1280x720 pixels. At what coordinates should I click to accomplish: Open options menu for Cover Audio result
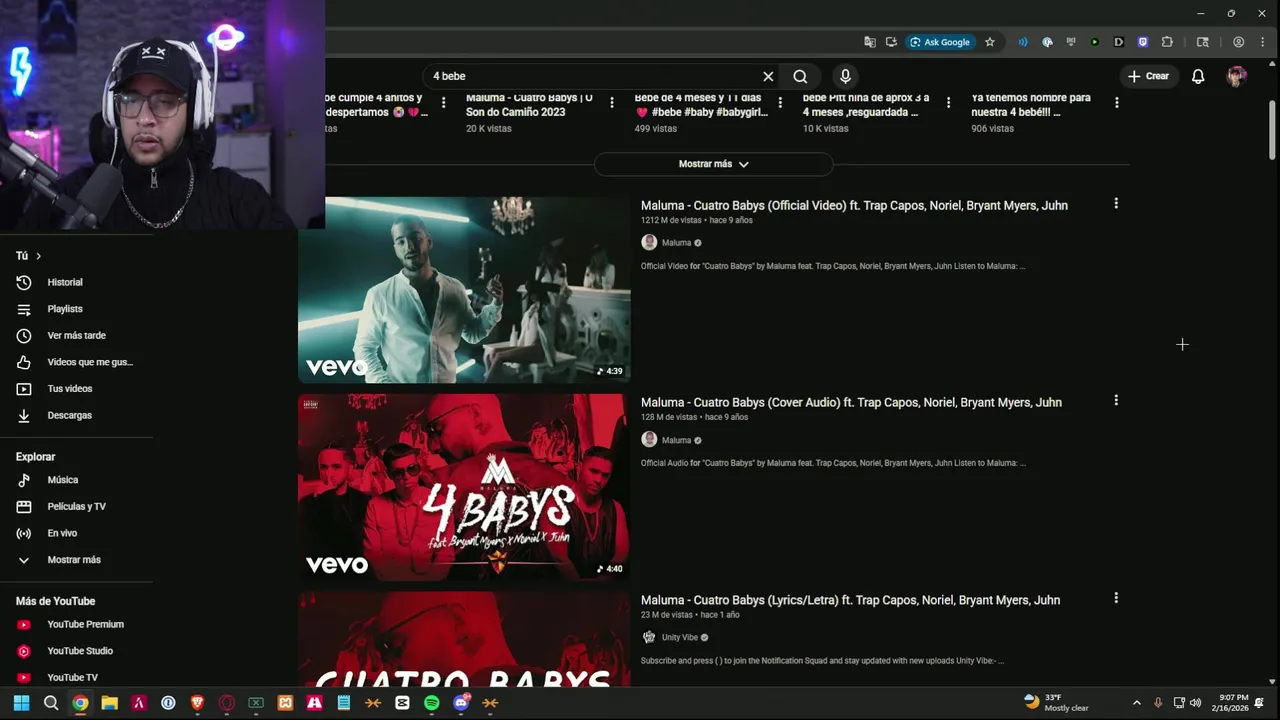coord(1116,400)
